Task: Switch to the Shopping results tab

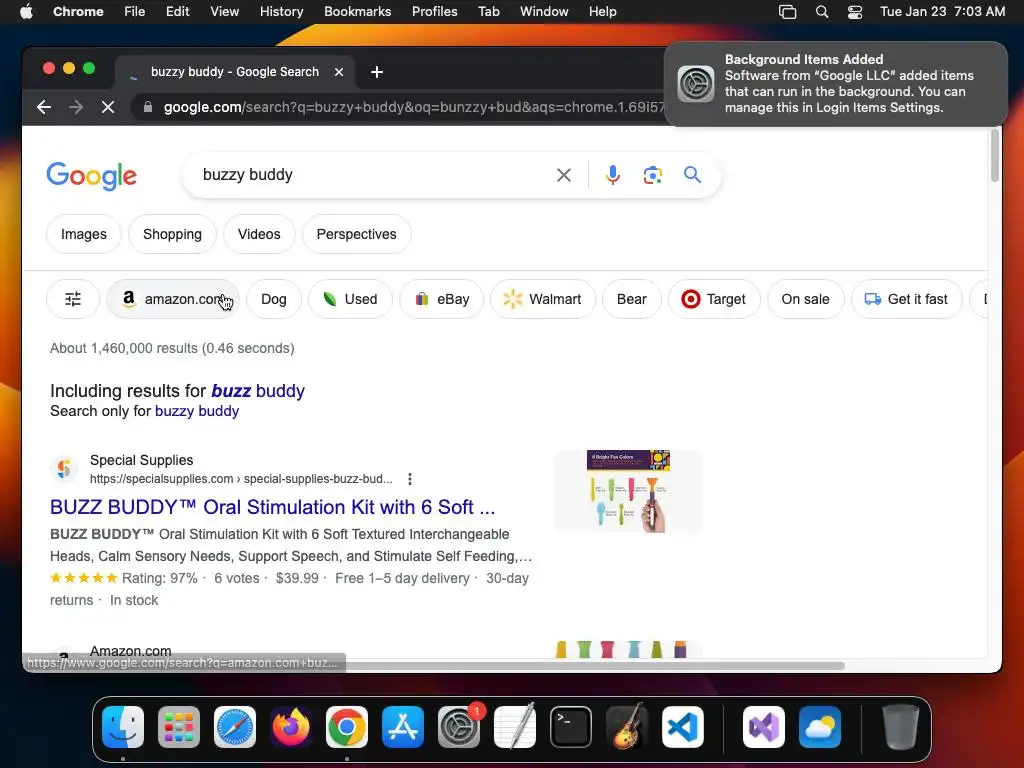Action: [172, 234]
